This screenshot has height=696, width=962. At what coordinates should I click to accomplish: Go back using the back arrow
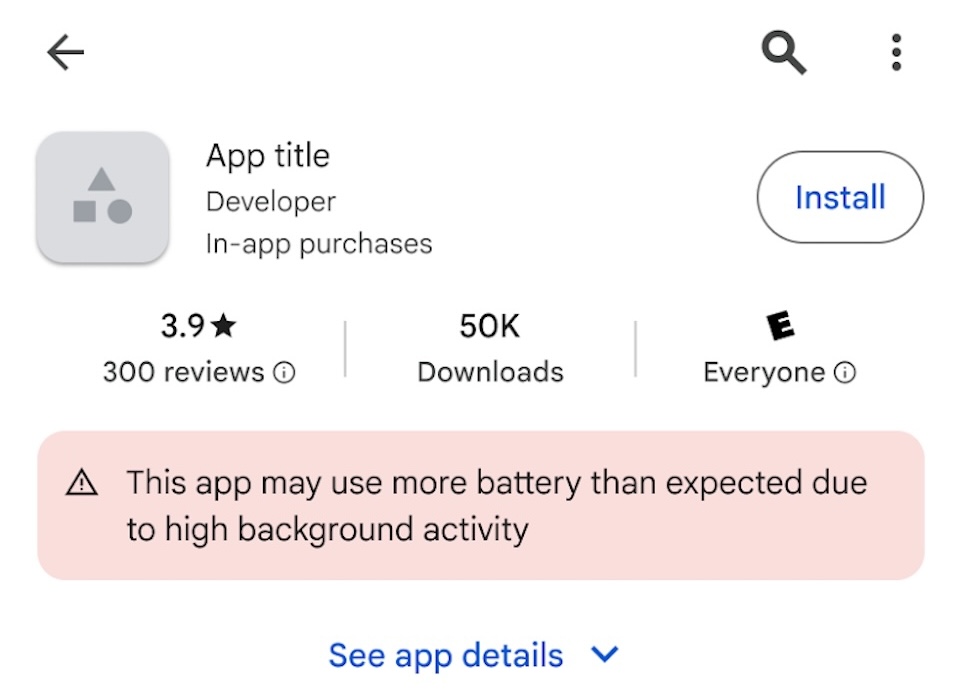(x=64, y=51)
